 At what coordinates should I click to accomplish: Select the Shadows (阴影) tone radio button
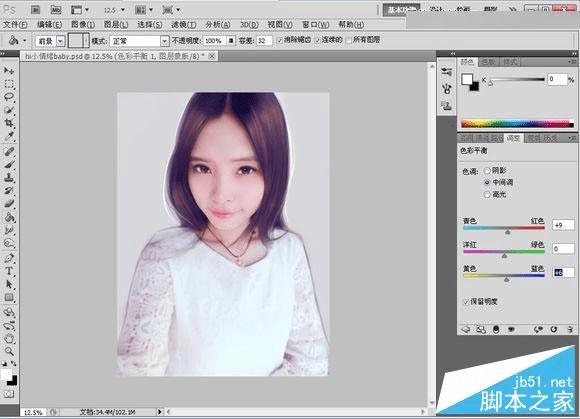pos(487,170)
